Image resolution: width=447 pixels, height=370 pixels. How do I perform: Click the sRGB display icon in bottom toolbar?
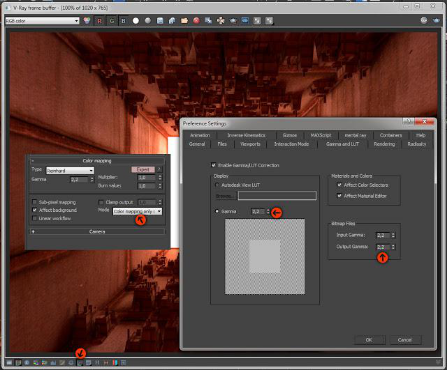pyautogui.click(x=80, y=362)
